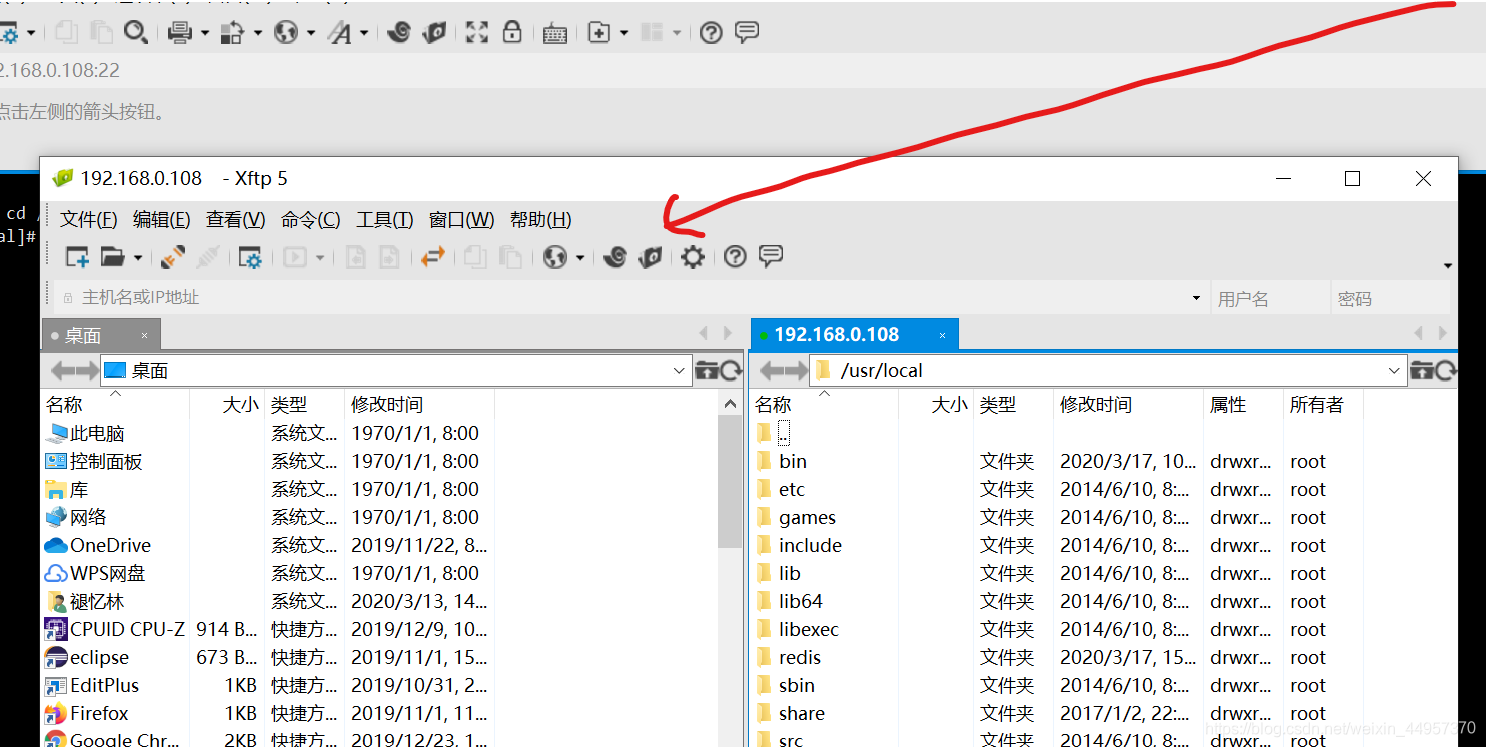This screenshot has width=1486, height=747.
Task: Click forward arrow in remote /usr/local pane
Action: coord(797,371)
